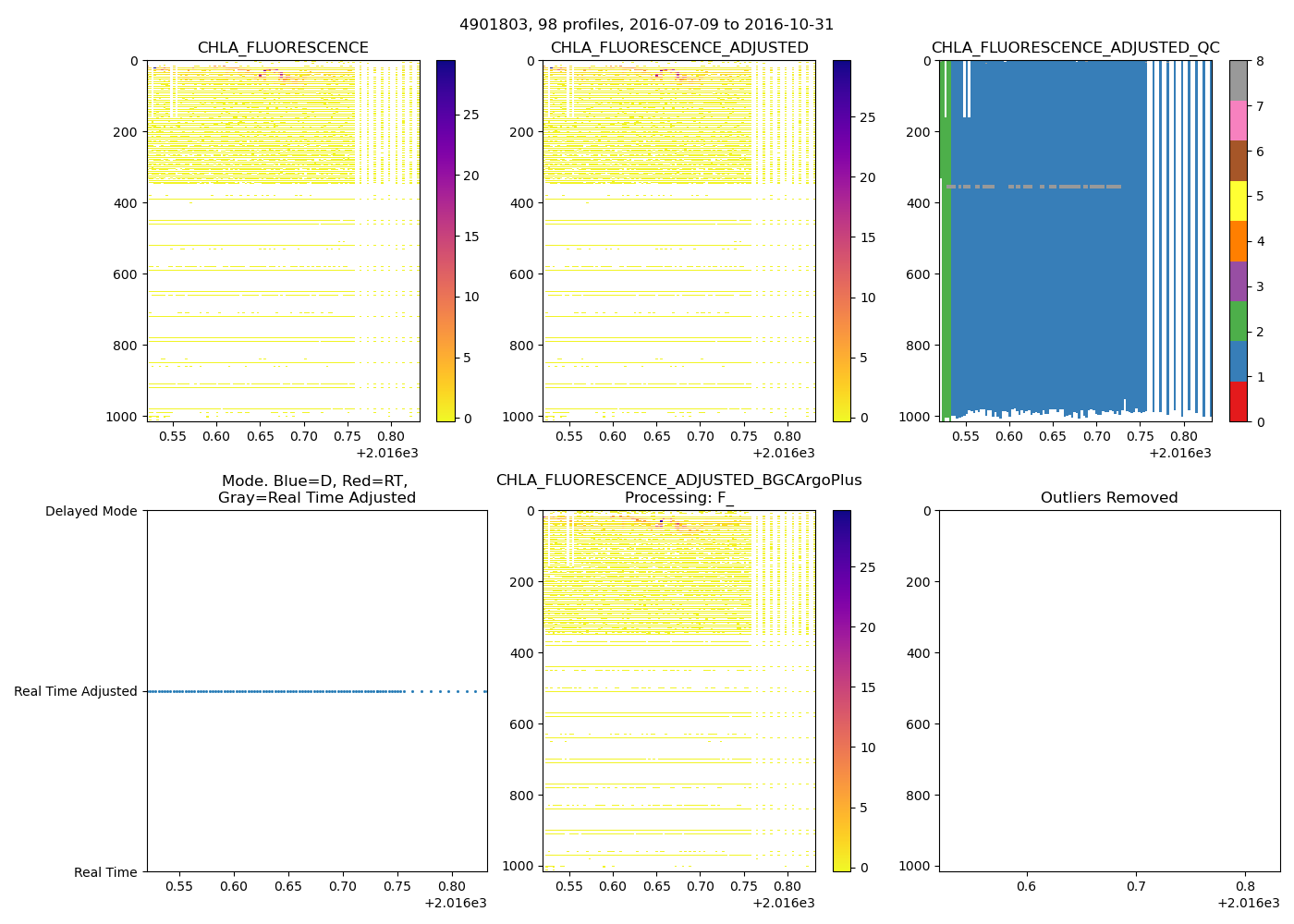Select the CHLA_FLUORESCENCE_ADJUSTED plot title
This screenshot has height=924, width=1294.
[x=678, y=48]
